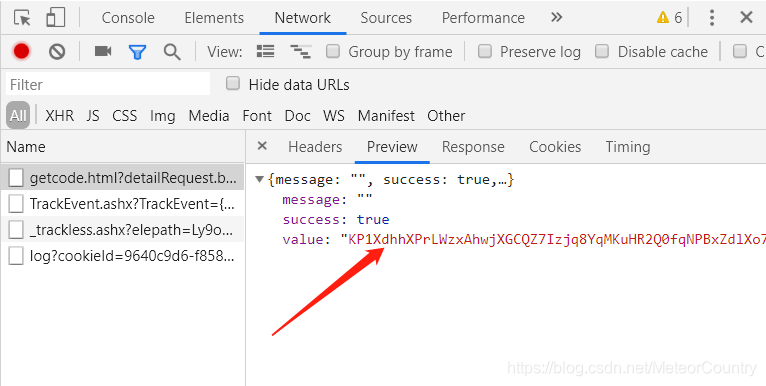
Task: Collapse the JSON response object triangle
Action: (x=260, y=180)
